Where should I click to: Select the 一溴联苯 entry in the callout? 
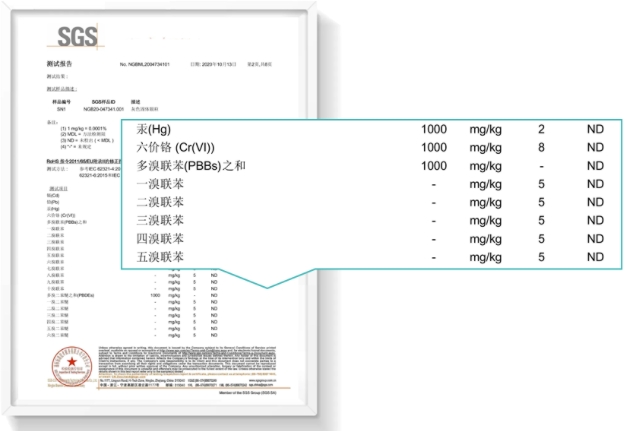point(161,185)
